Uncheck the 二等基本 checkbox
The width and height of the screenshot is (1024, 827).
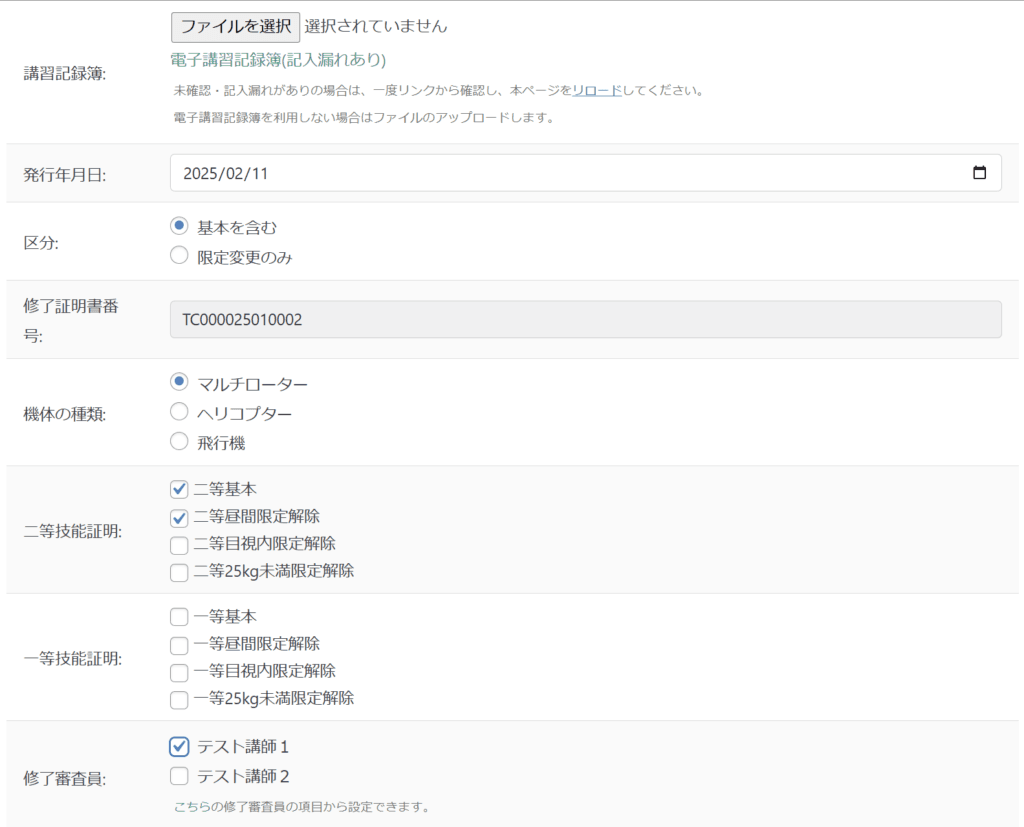click(180, 489)
